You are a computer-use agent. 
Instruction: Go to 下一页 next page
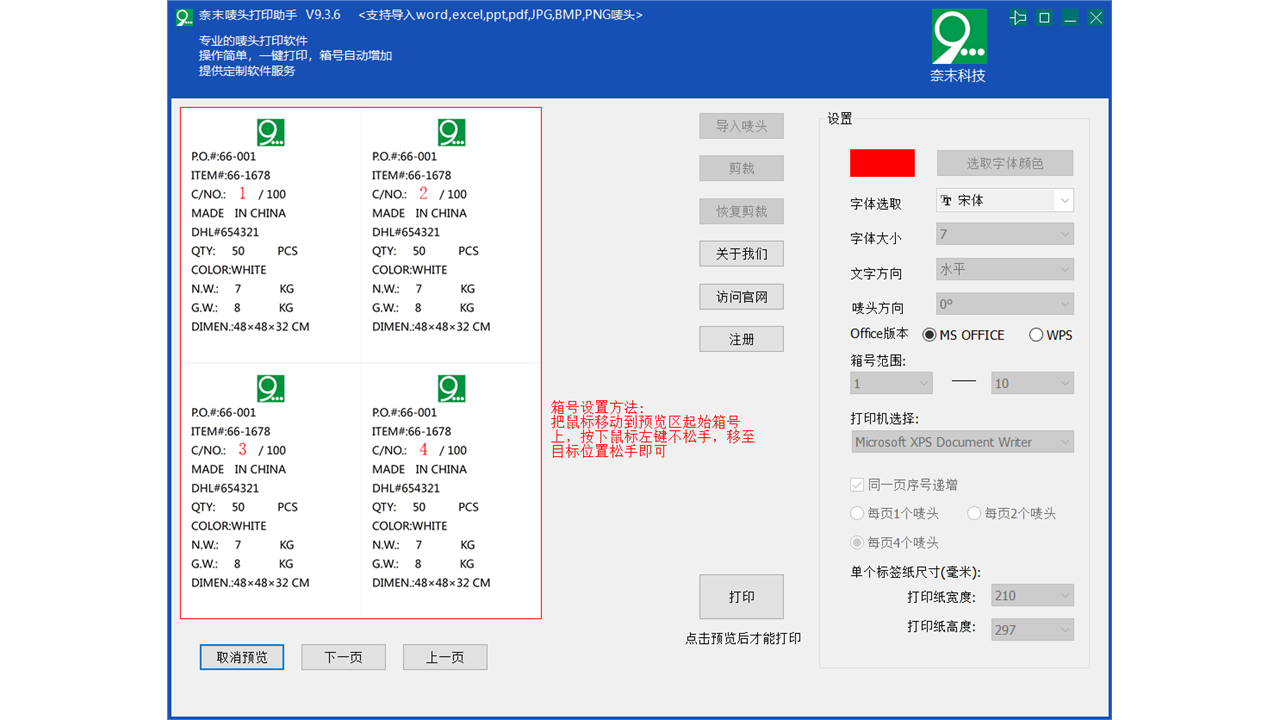(343, 657)
